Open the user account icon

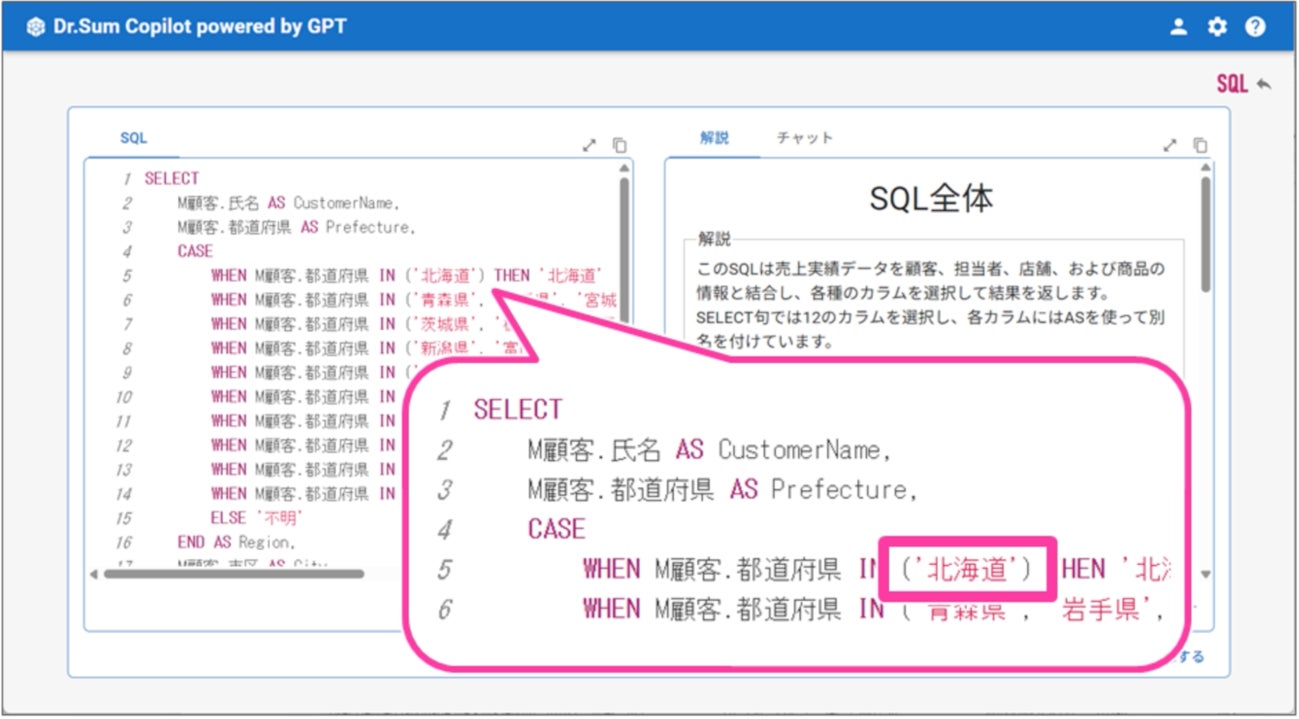pos(1179,27)
